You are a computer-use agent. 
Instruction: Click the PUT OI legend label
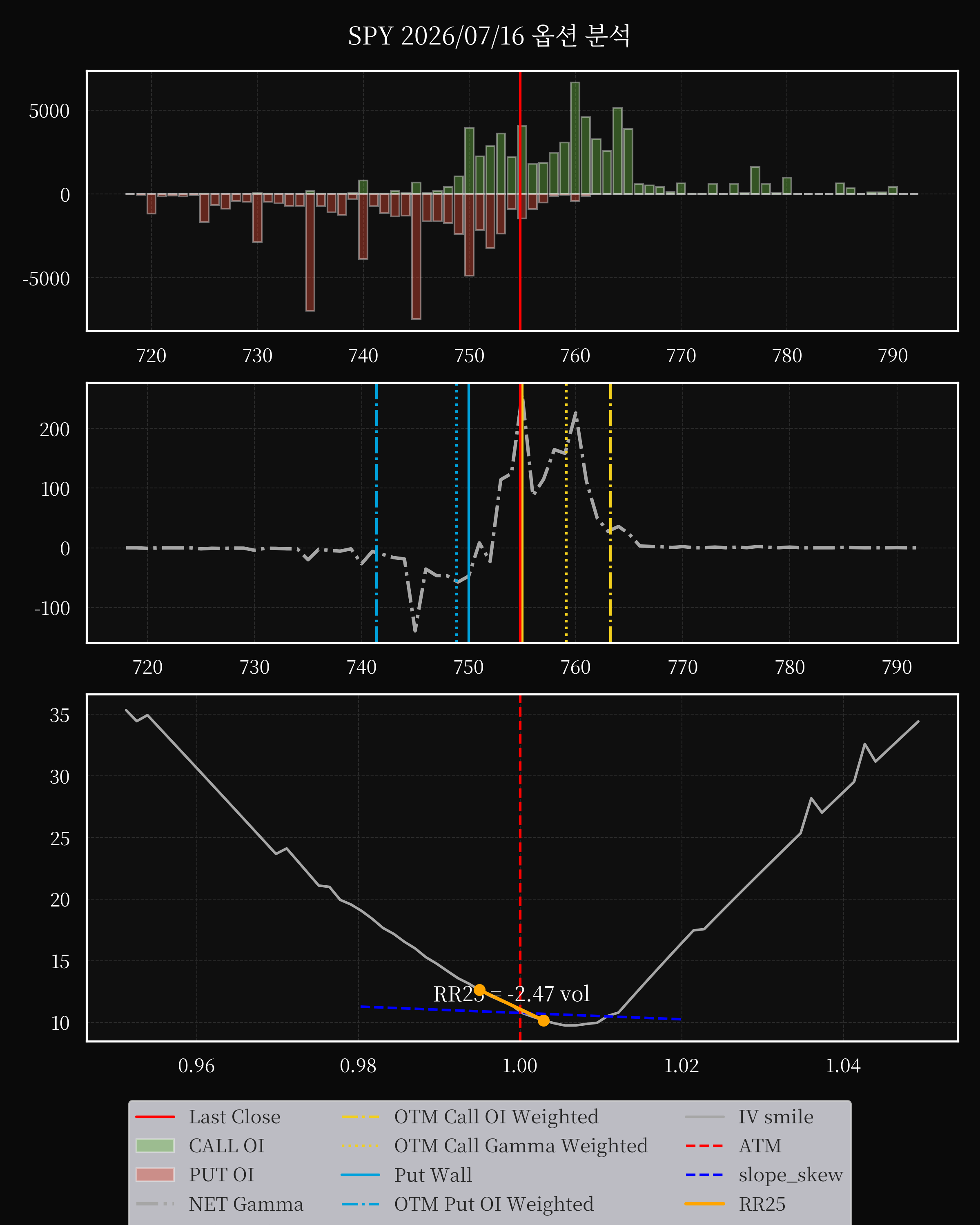point(222,1175)
